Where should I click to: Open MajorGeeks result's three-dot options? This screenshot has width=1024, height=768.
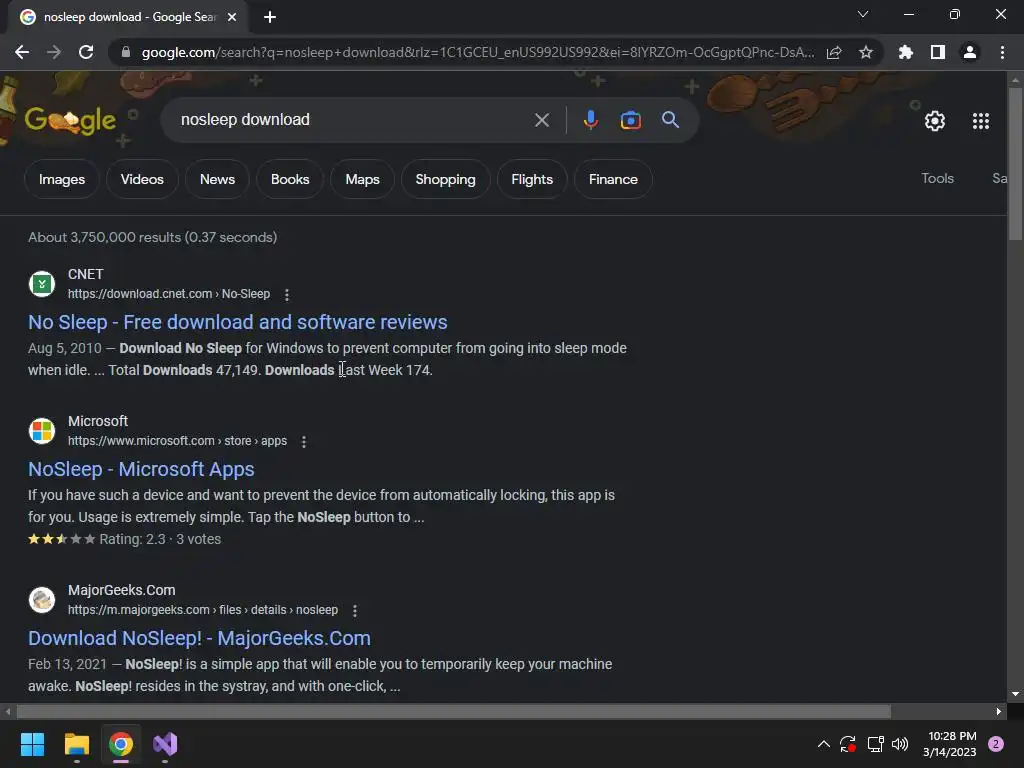click(355, 611)
